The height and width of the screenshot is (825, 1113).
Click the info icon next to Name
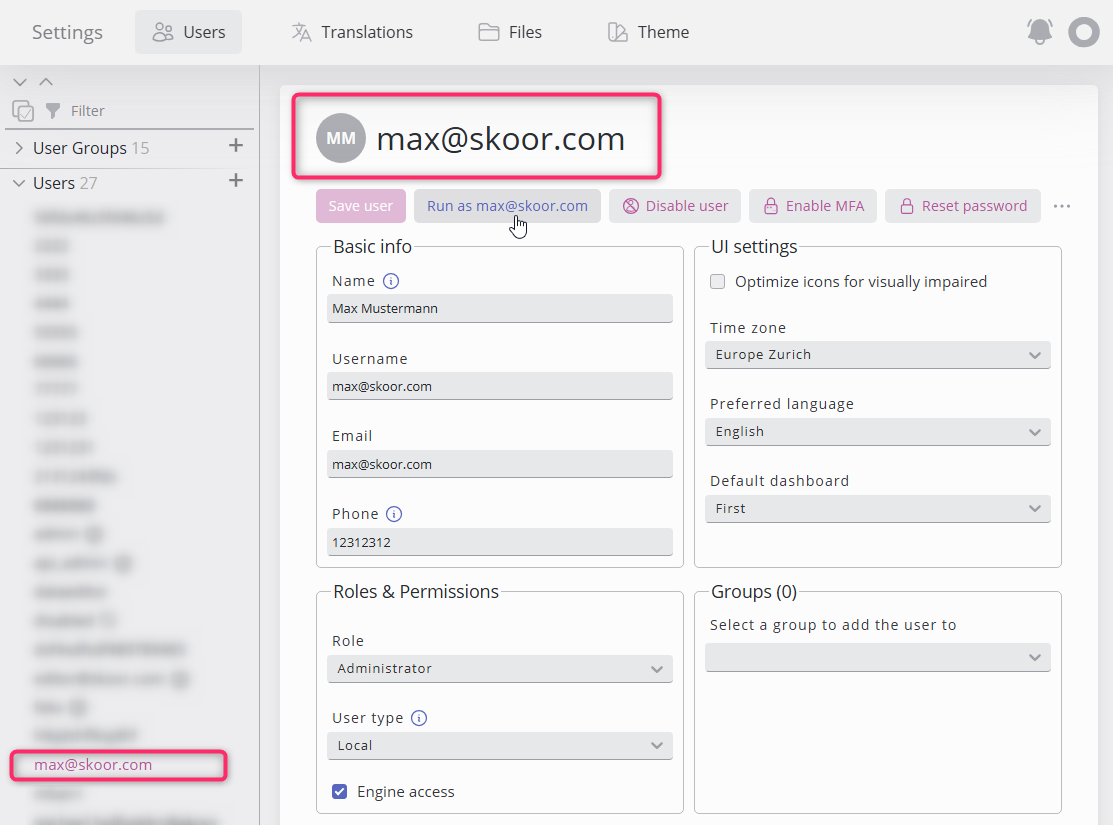pos(391,281)
